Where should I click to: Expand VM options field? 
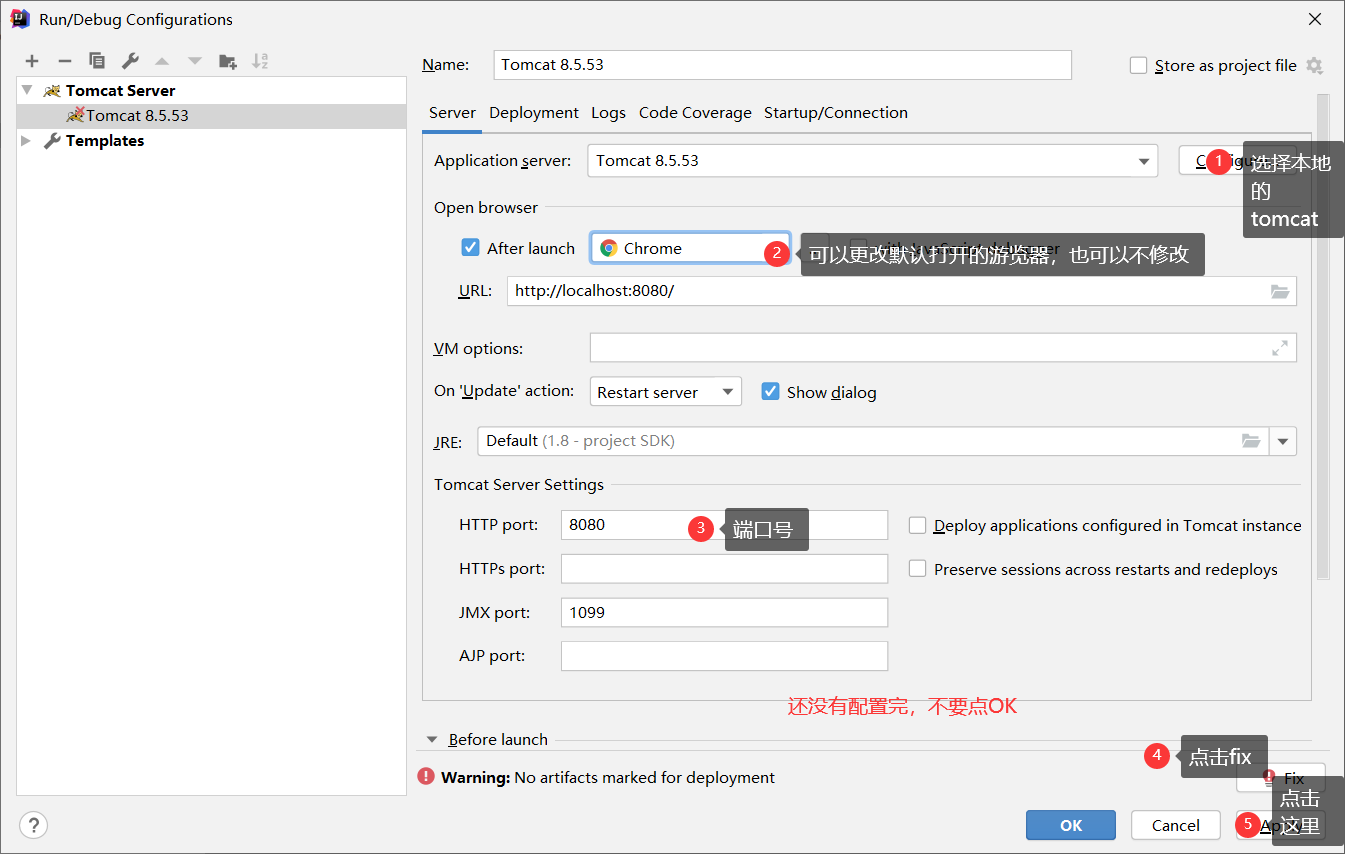[x=1280, y=348]
